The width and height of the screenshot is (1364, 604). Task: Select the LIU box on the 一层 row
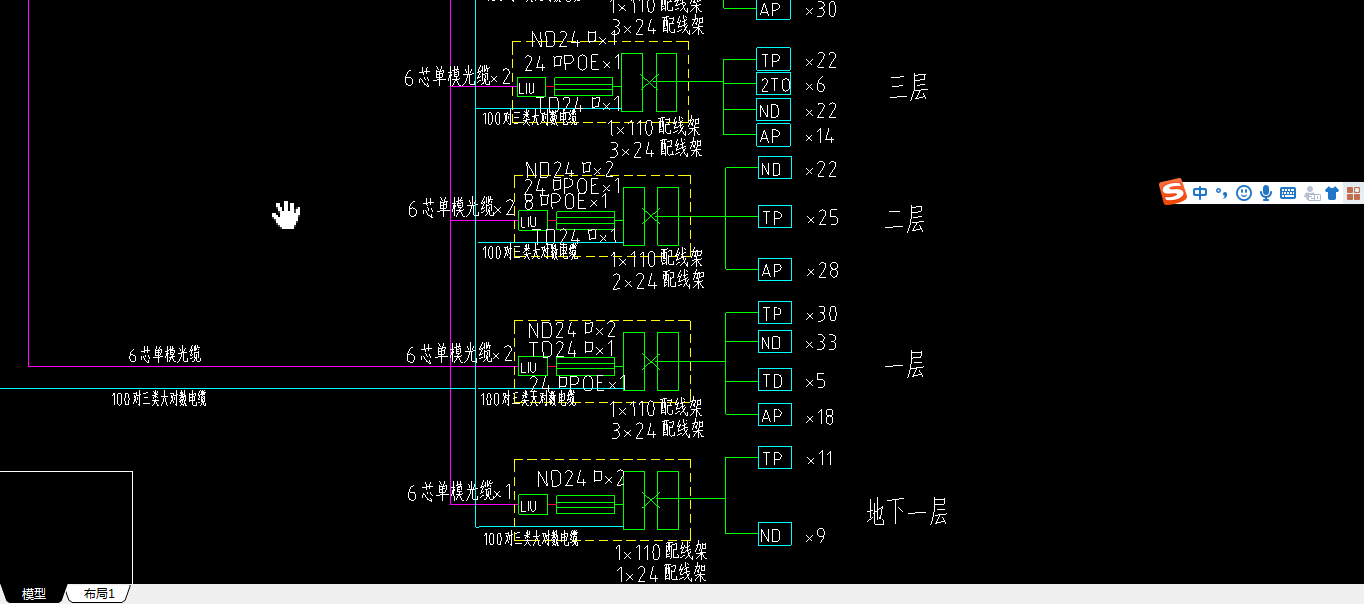point(532,367)
